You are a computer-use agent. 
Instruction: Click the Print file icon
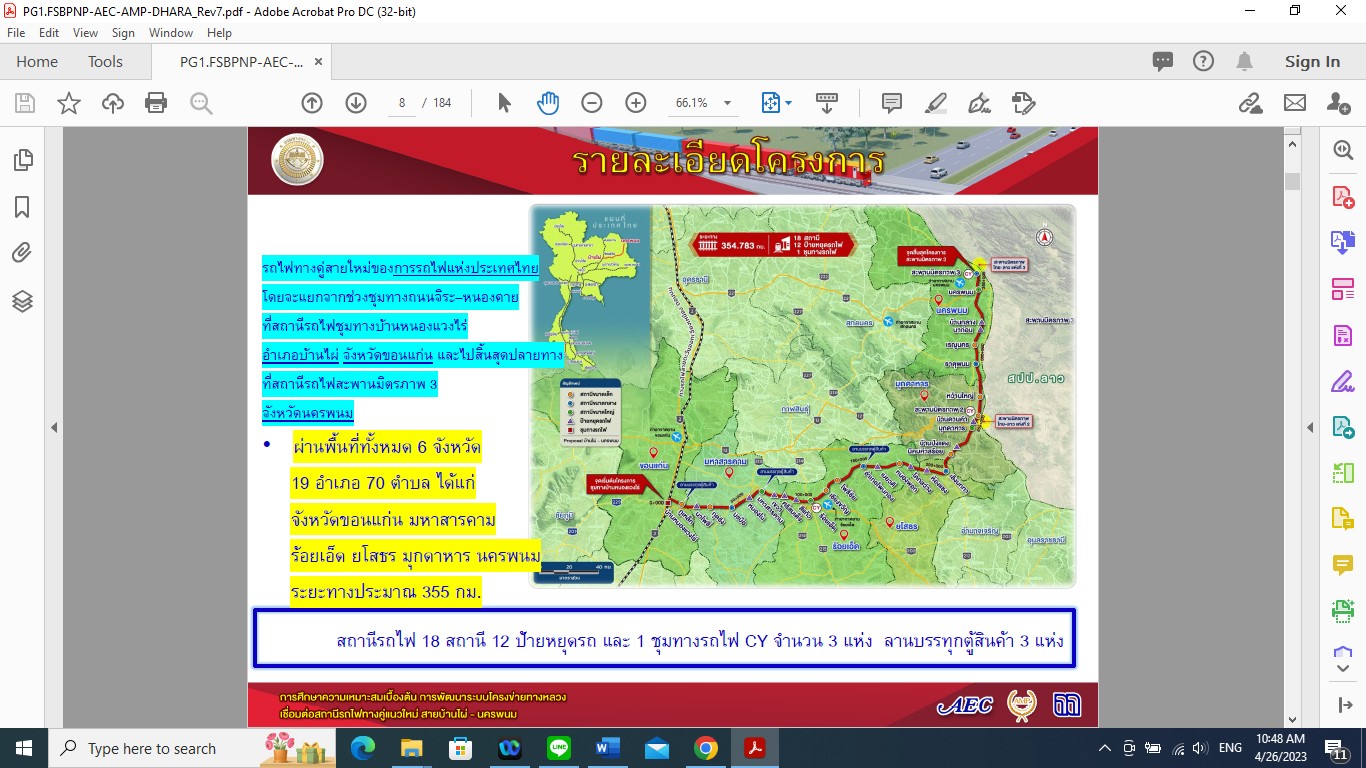pyautogui.click(x=156, y=103)
